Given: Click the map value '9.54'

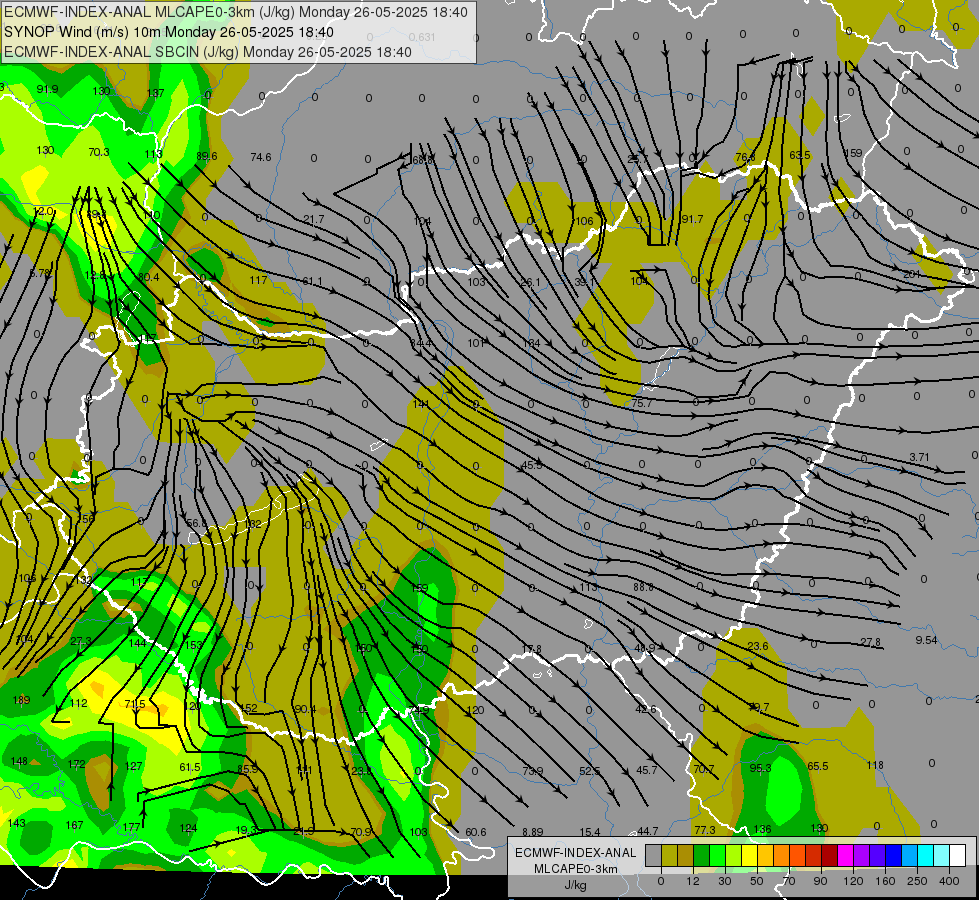Looking at the screenshot, I should tap(927, 640).
